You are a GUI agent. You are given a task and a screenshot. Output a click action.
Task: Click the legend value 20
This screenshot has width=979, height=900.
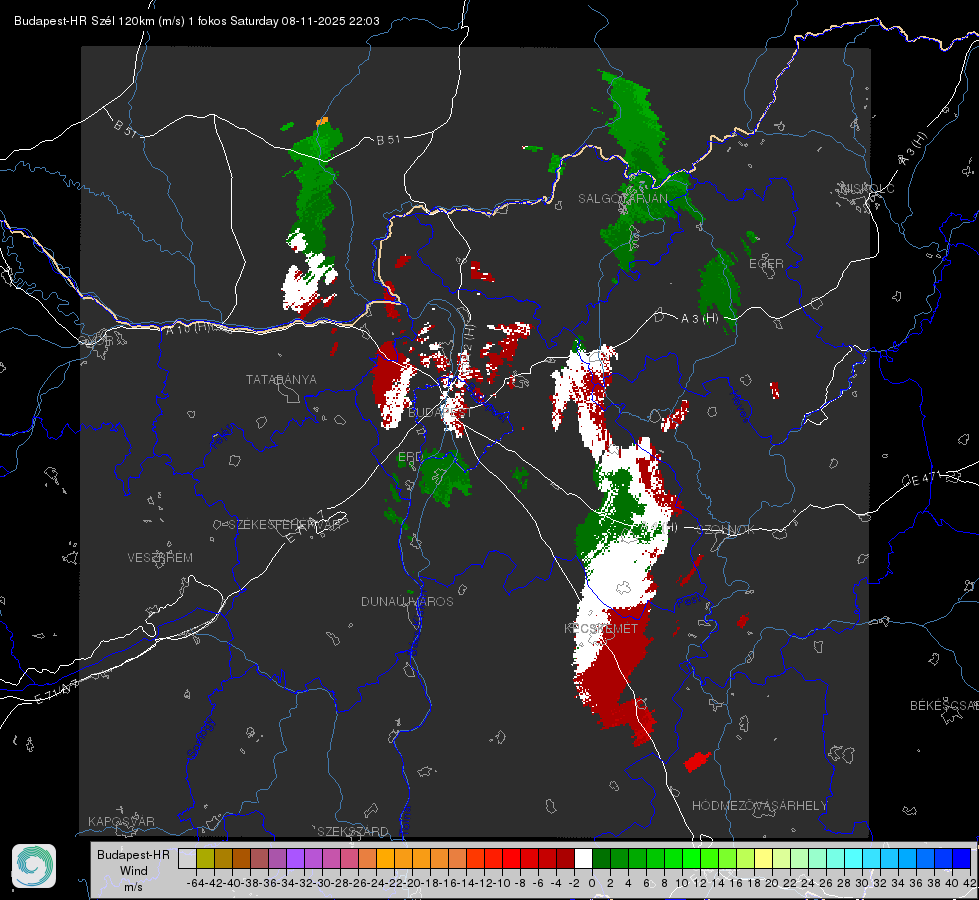772,883
